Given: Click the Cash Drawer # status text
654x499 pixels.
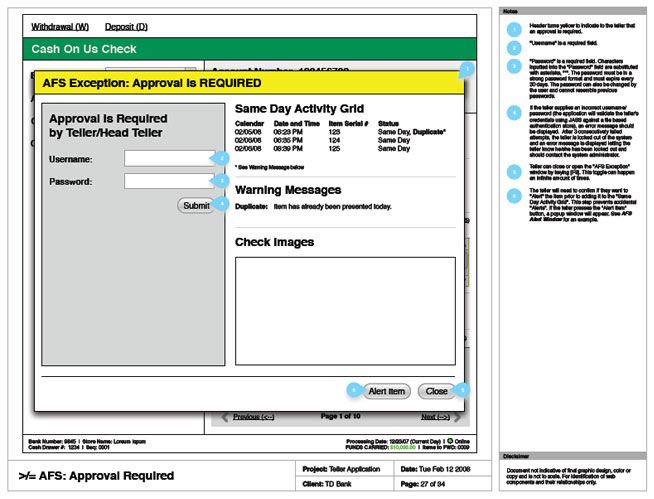Looking at the screenshot, I should (54, 447).
